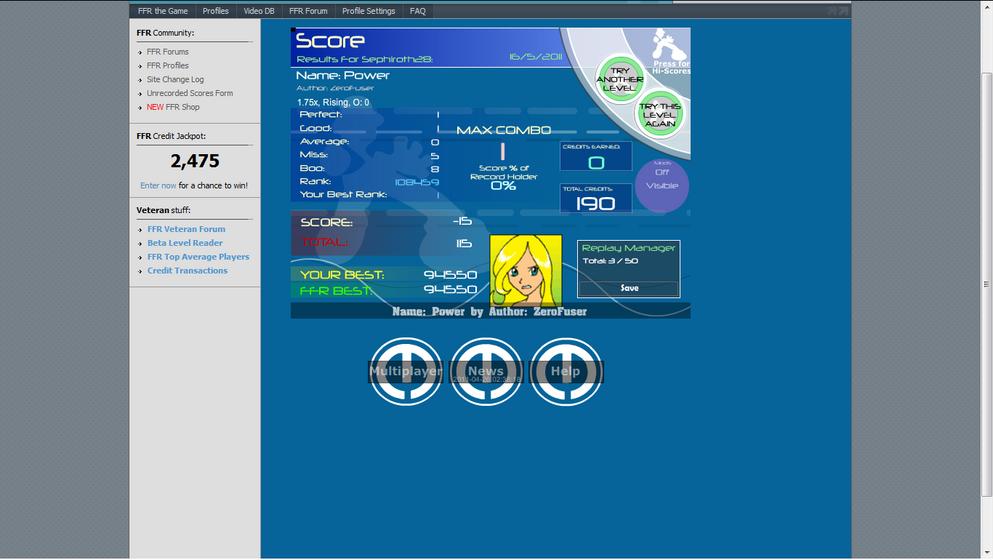Click the Try Another Level green button
Image resolution: width=993 pixels, height=560 pixels.
pos(619,79)
